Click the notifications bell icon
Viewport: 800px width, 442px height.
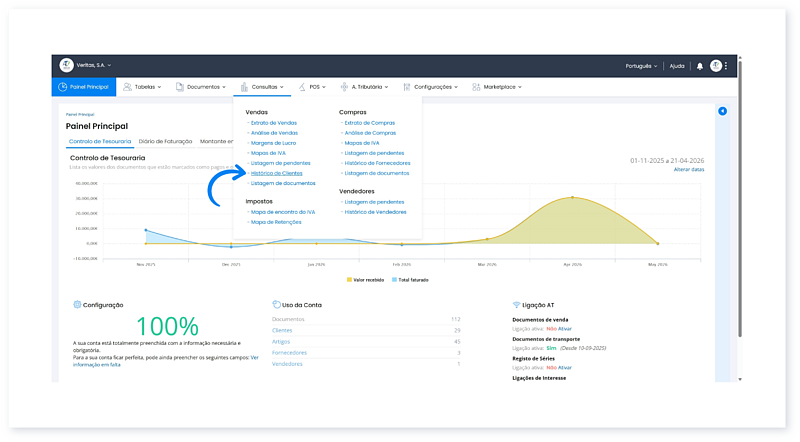click(x=700, y=66)
